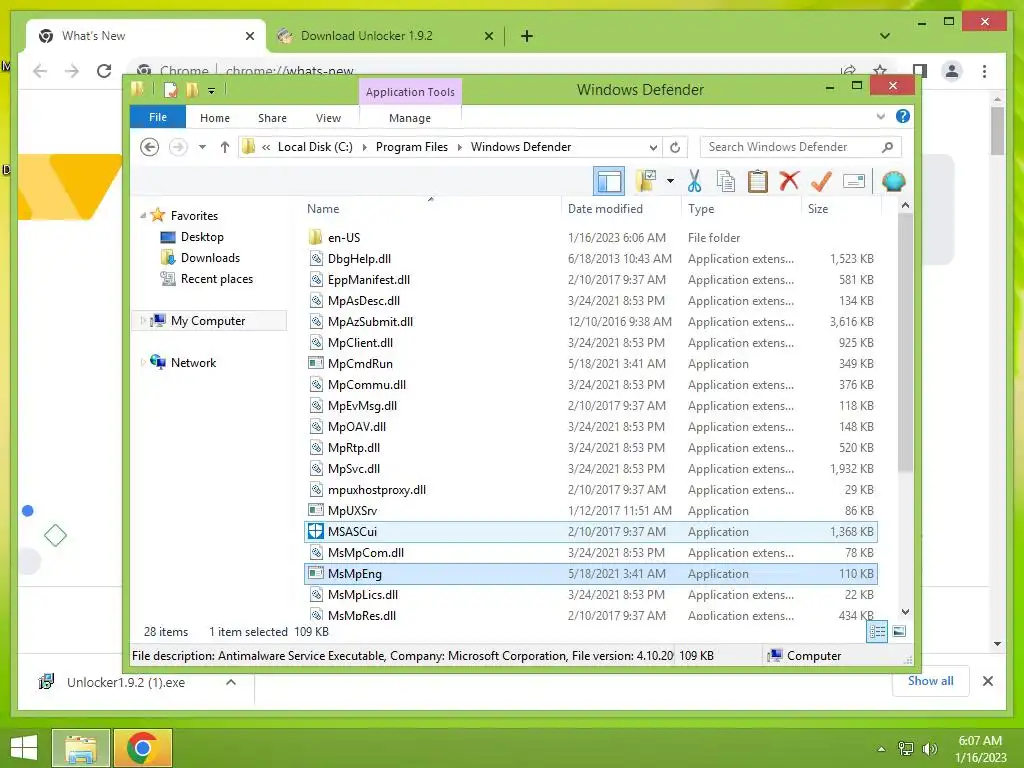Screen dimensions: 1024x768
Task: Select DbgHelp.dll file
Action: (x=591, y=259)
